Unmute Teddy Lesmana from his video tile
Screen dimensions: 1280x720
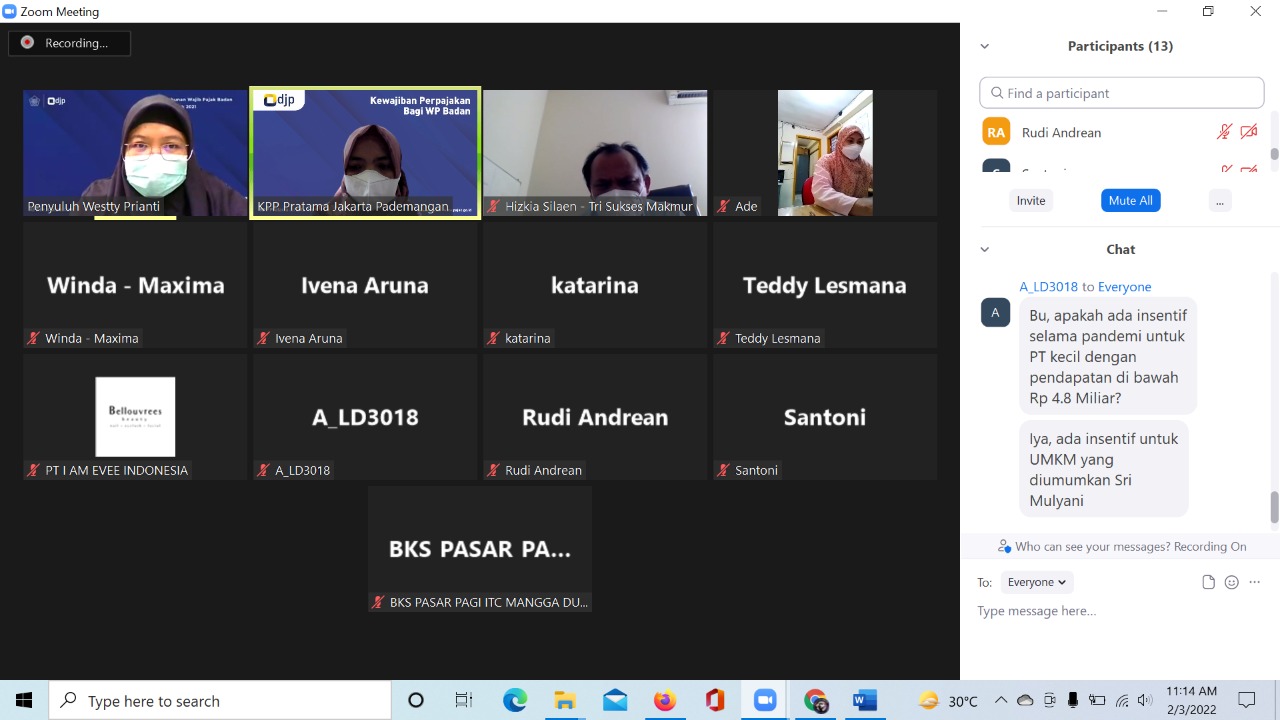[x=722, y=339]
